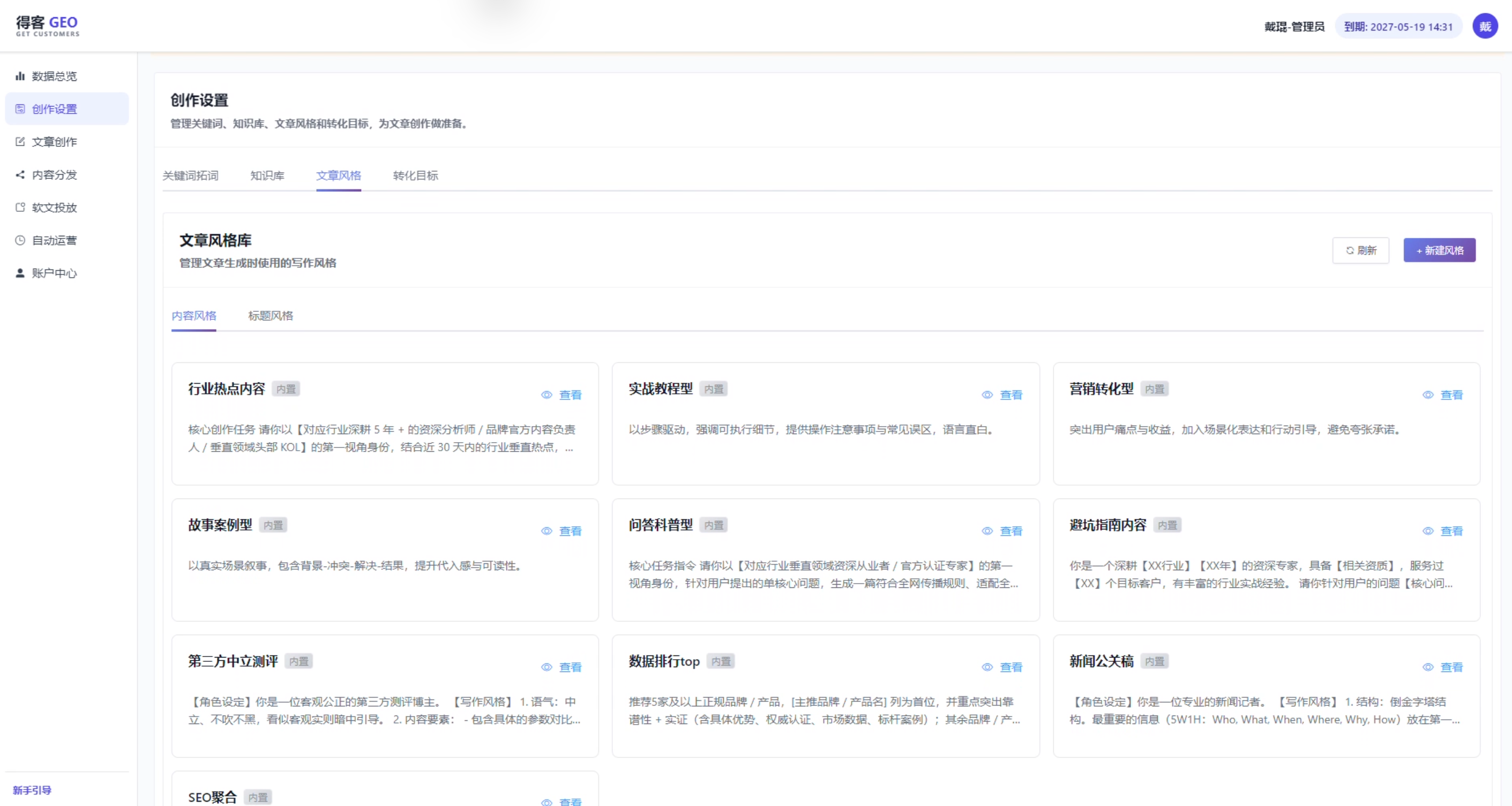Viewport: 1512px width, 806px height.
Task: Go to 内容分发 in the sidebar
Action: [x=67, y=174]
